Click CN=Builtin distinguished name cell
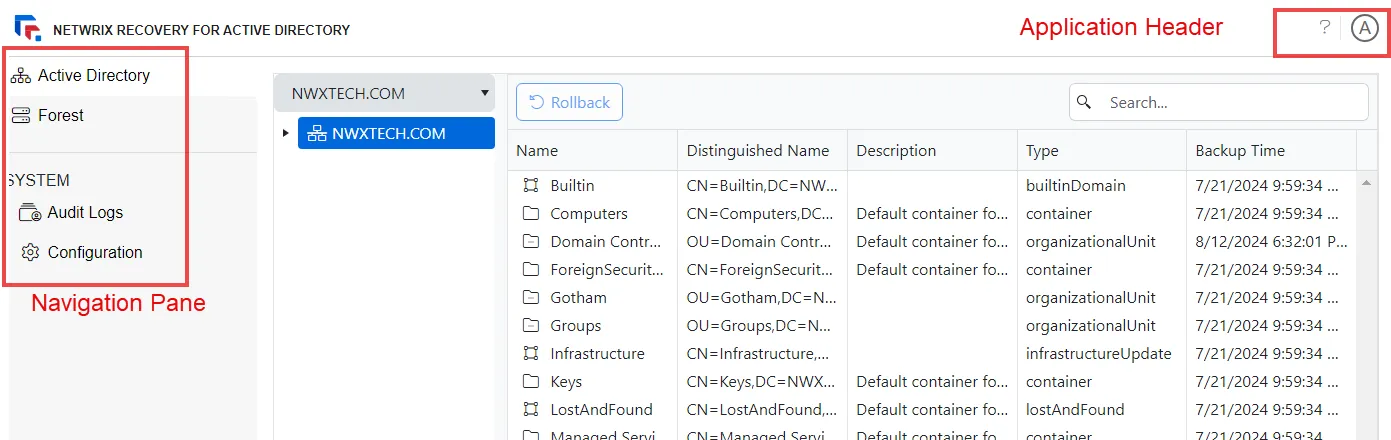 [x=760, y=185]
